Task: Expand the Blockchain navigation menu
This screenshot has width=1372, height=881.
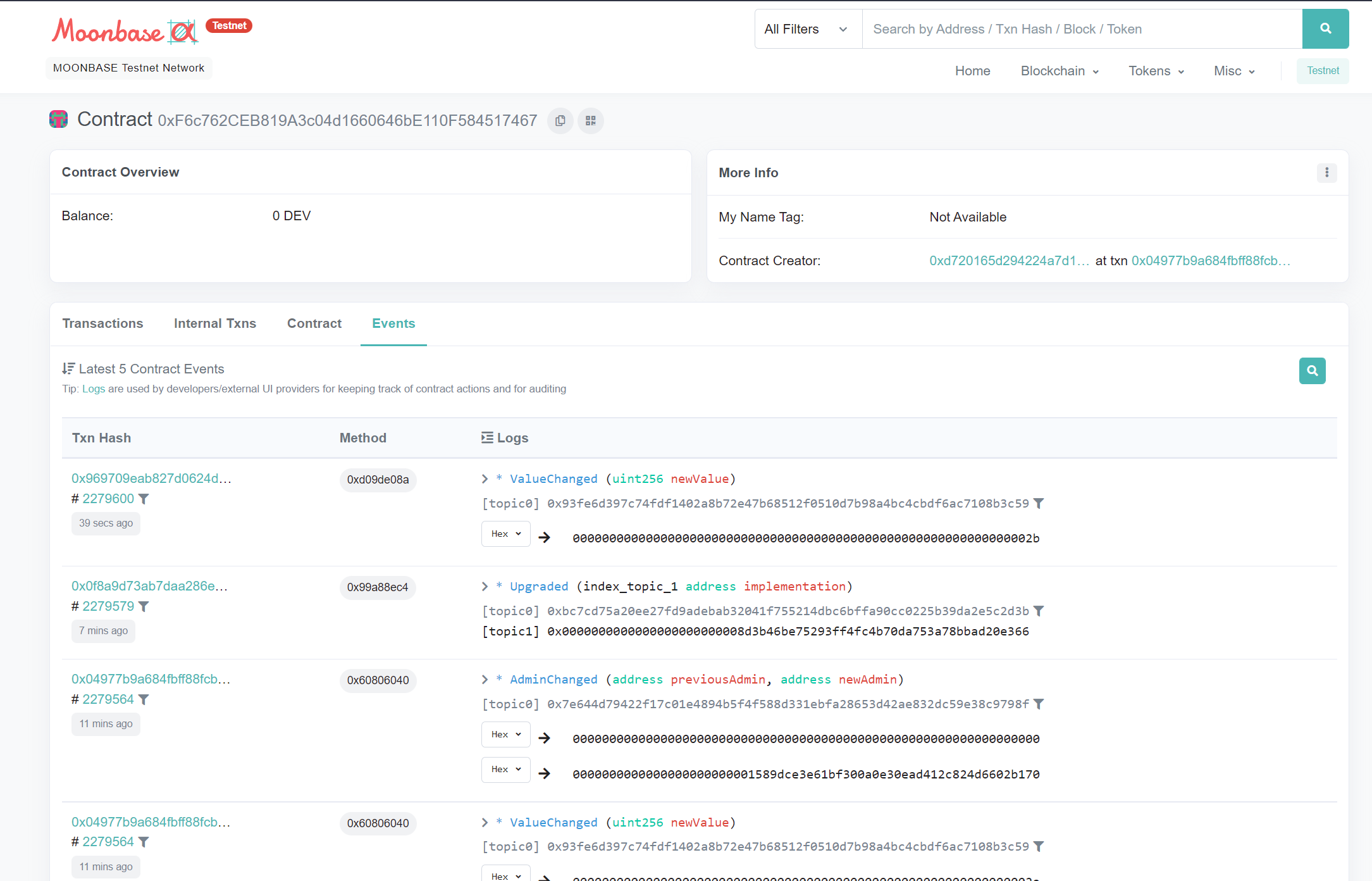Action: click(1060, 71)
